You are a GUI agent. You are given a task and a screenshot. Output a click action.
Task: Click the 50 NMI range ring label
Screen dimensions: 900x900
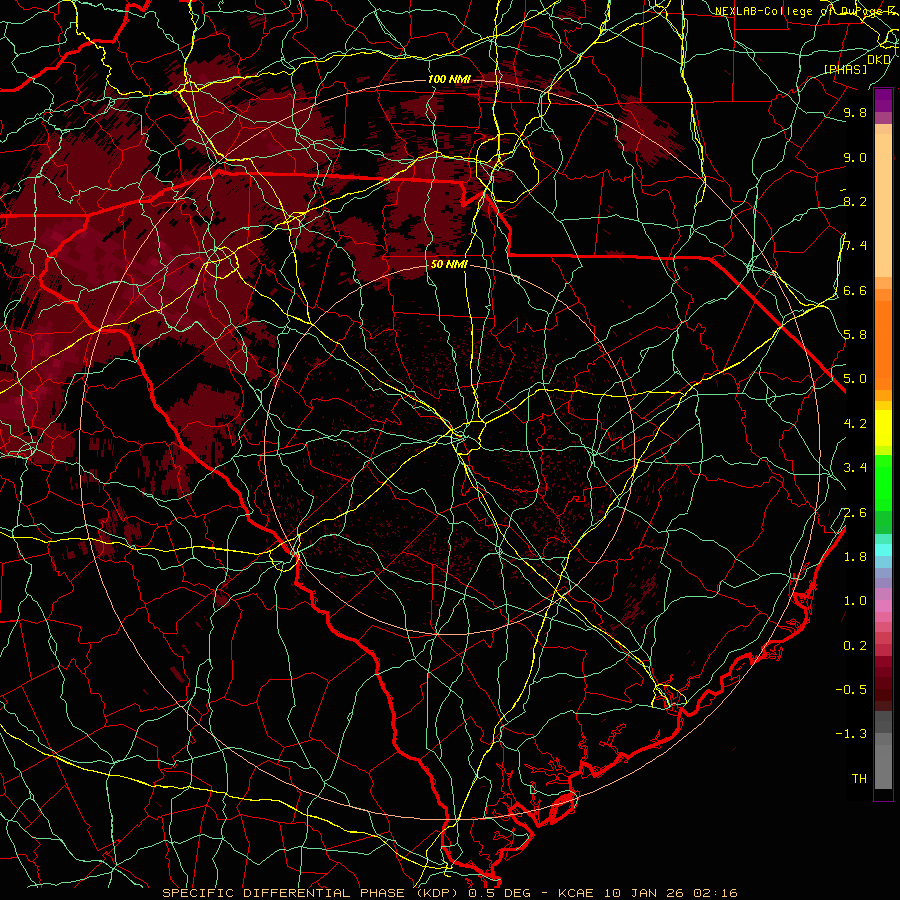click(449, 265)
